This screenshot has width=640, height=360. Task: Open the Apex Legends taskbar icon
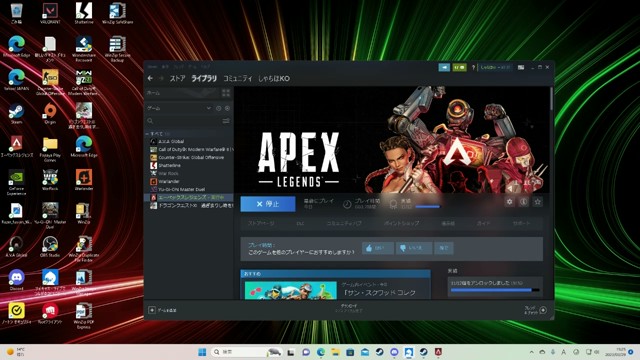[438, 352]
